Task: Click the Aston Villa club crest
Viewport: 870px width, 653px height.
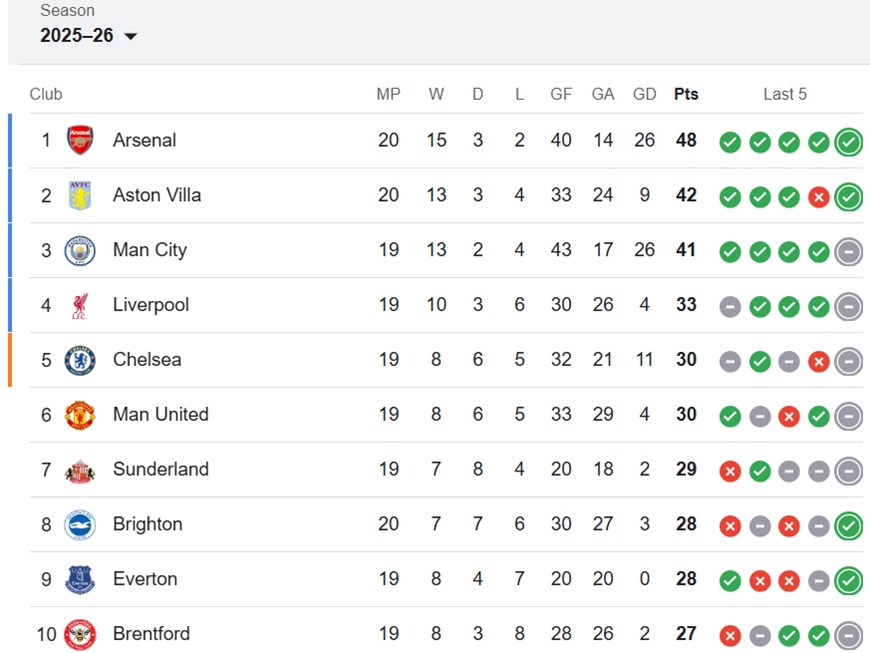Action: pyautogui.click(x=80, y=195)
